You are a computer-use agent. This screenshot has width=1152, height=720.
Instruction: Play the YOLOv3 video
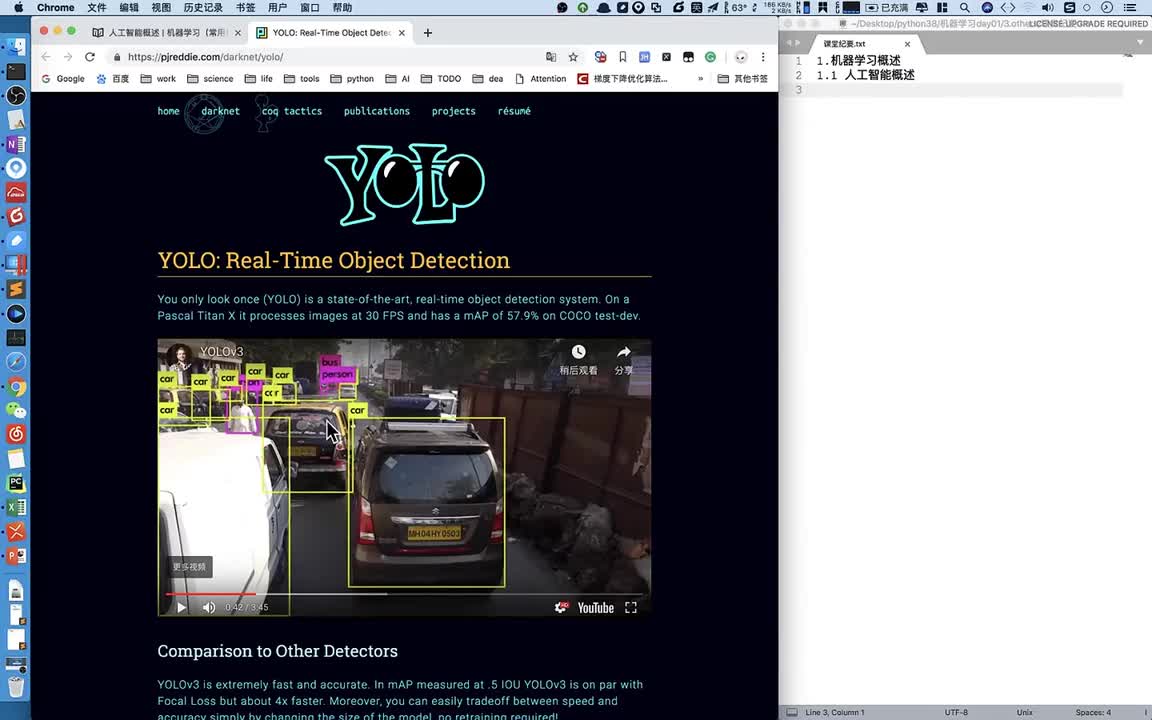(x=181, y=607)
